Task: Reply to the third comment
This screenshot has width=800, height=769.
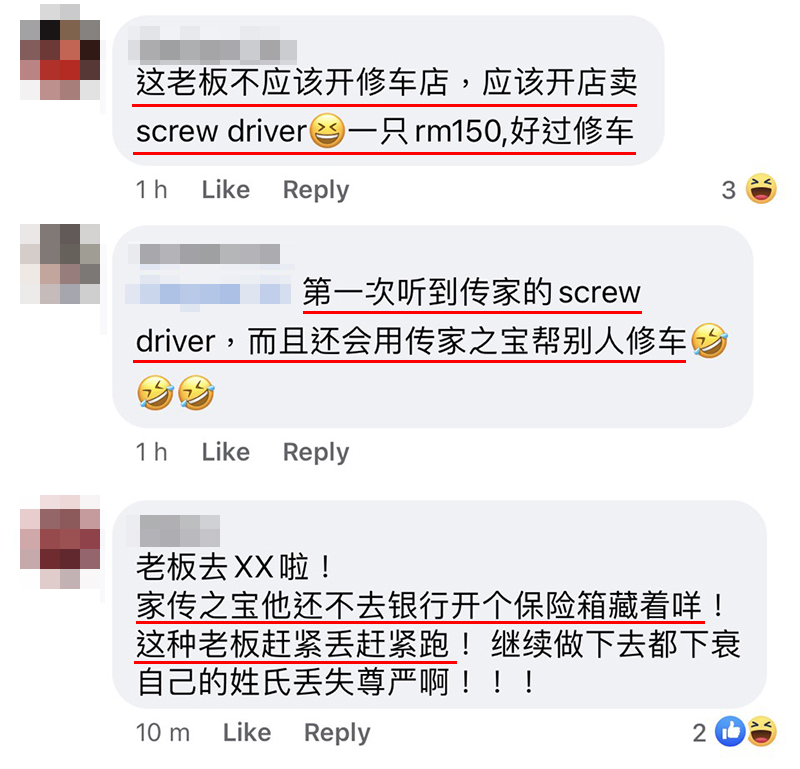Action: pos(337,733)
